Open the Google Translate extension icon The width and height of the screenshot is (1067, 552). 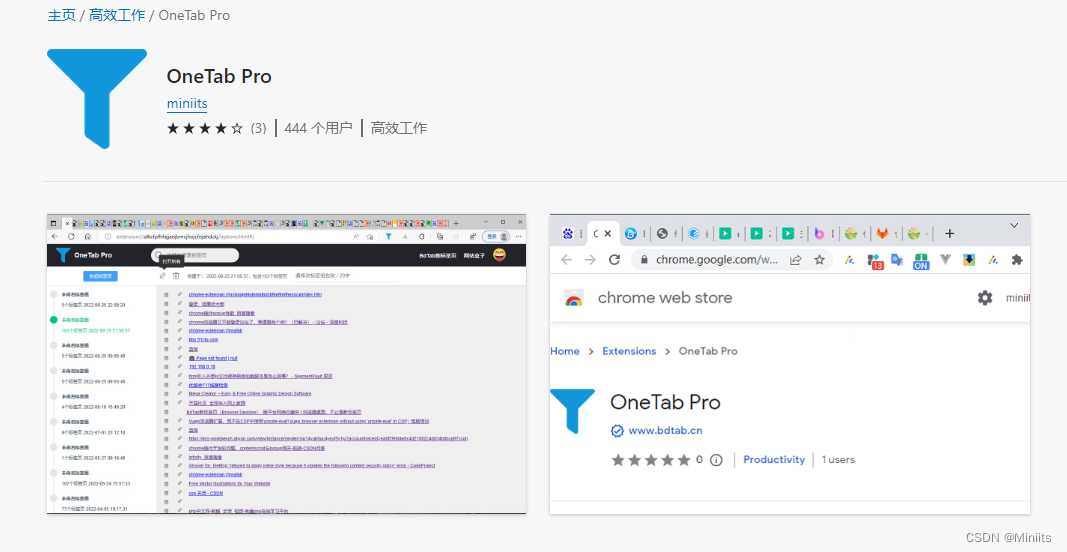coord(898,259)
